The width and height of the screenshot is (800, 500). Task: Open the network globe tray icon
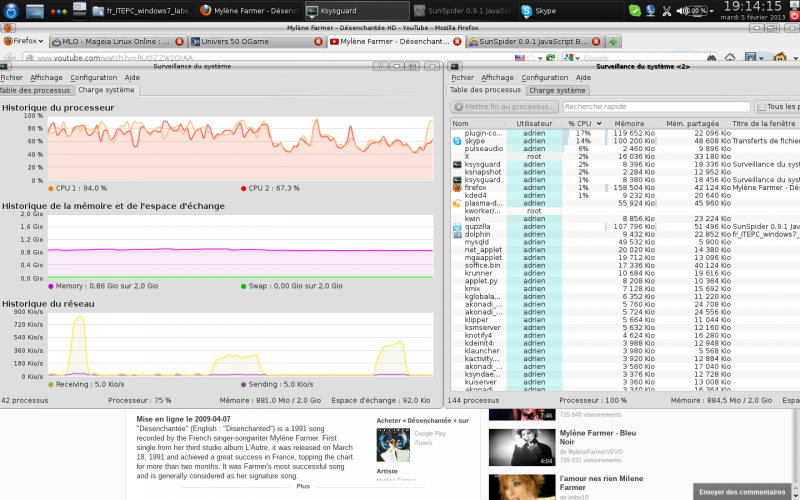coord(651,10)
